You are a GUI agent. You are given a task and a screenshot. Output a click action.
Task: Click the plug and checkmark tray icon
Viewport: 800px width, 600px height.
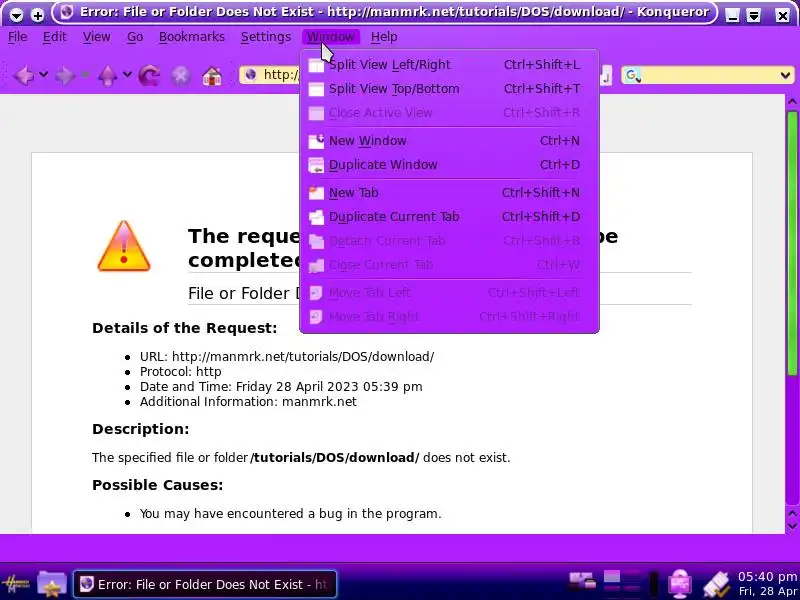click(x=716, y=585)
